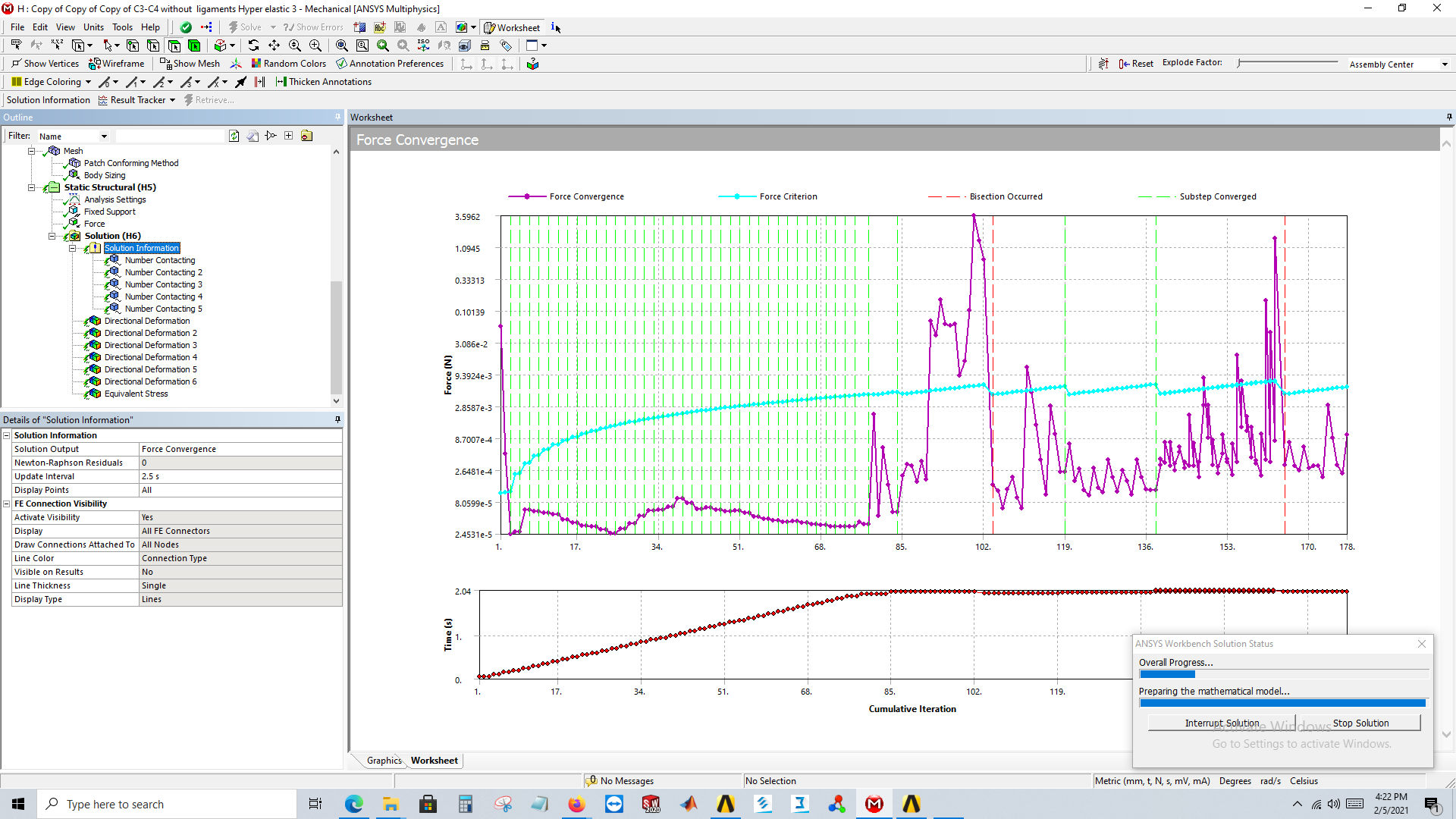Click the Rotate tool icon
Viewport: 1456px width, 819px height.
(x=253, y=45)
